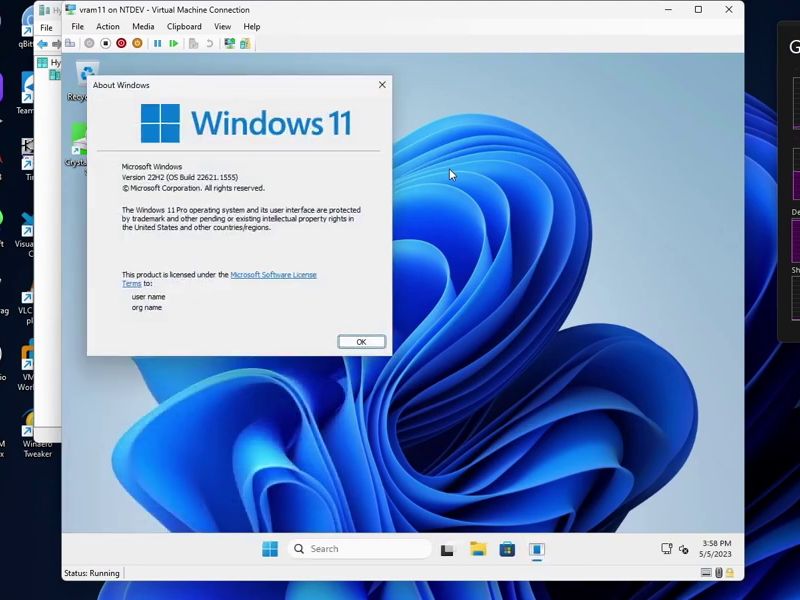This screenshot has height=600, width=800.
Task: Create a checkpoint via the toolbar icon
Action: [193, 44]
